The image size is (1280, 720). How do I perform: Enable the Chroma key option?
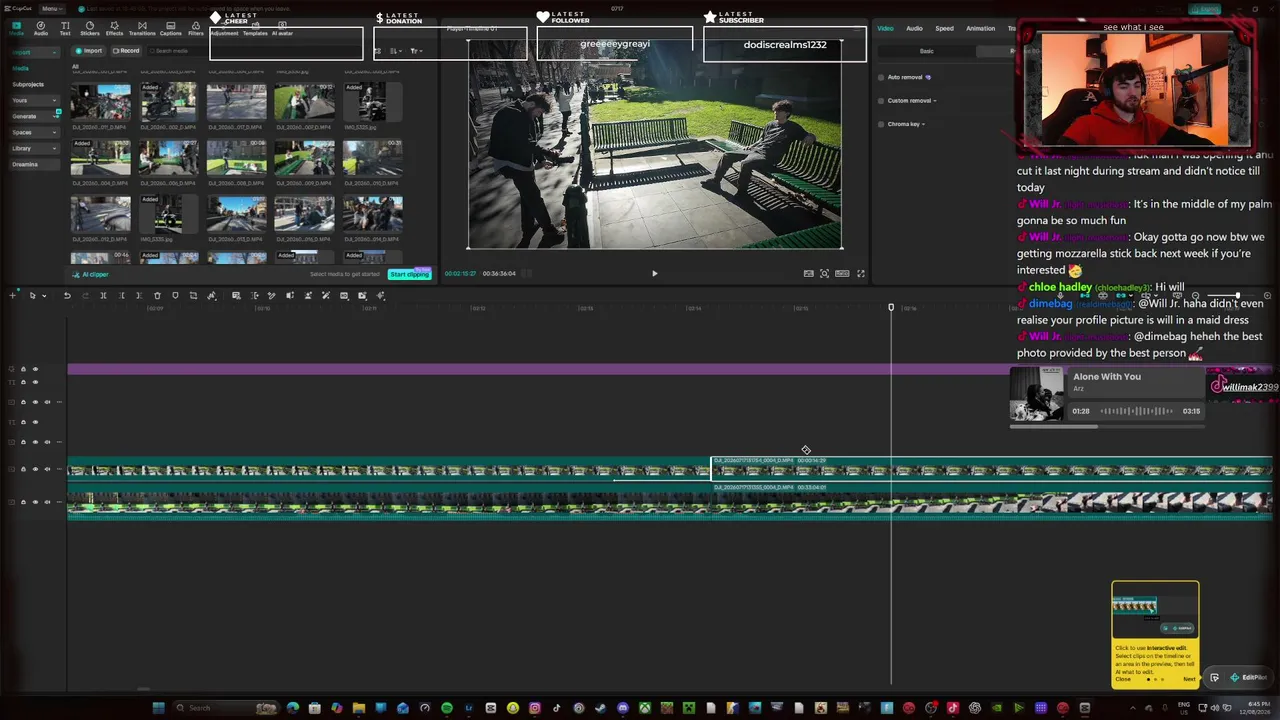click(x=881, y=124)
